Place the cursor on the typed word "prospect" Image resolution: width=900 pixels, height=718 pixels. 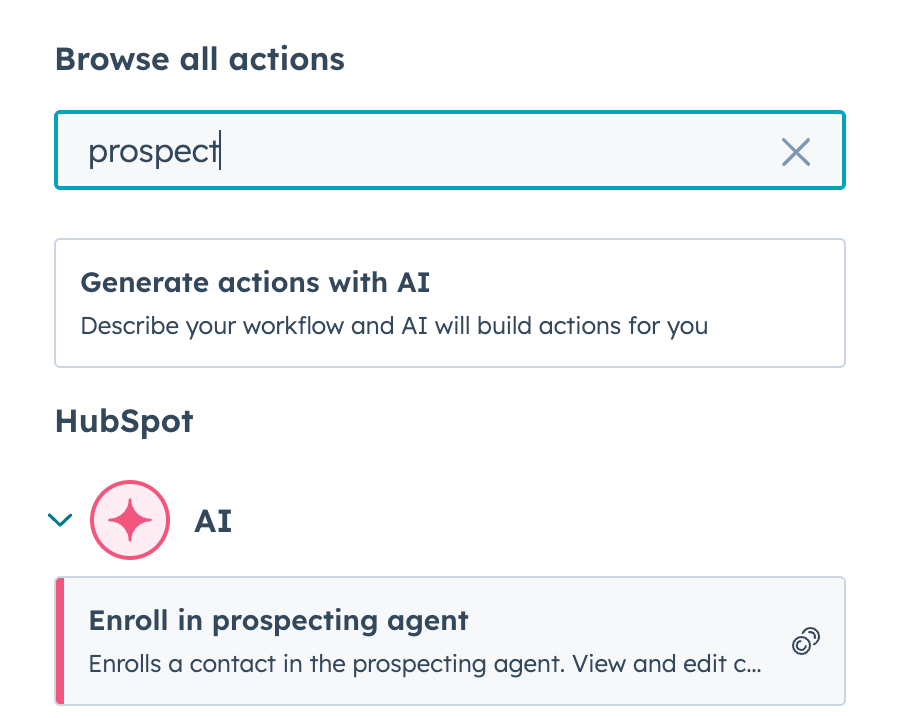pyautogui.click(x=152, y=152)
